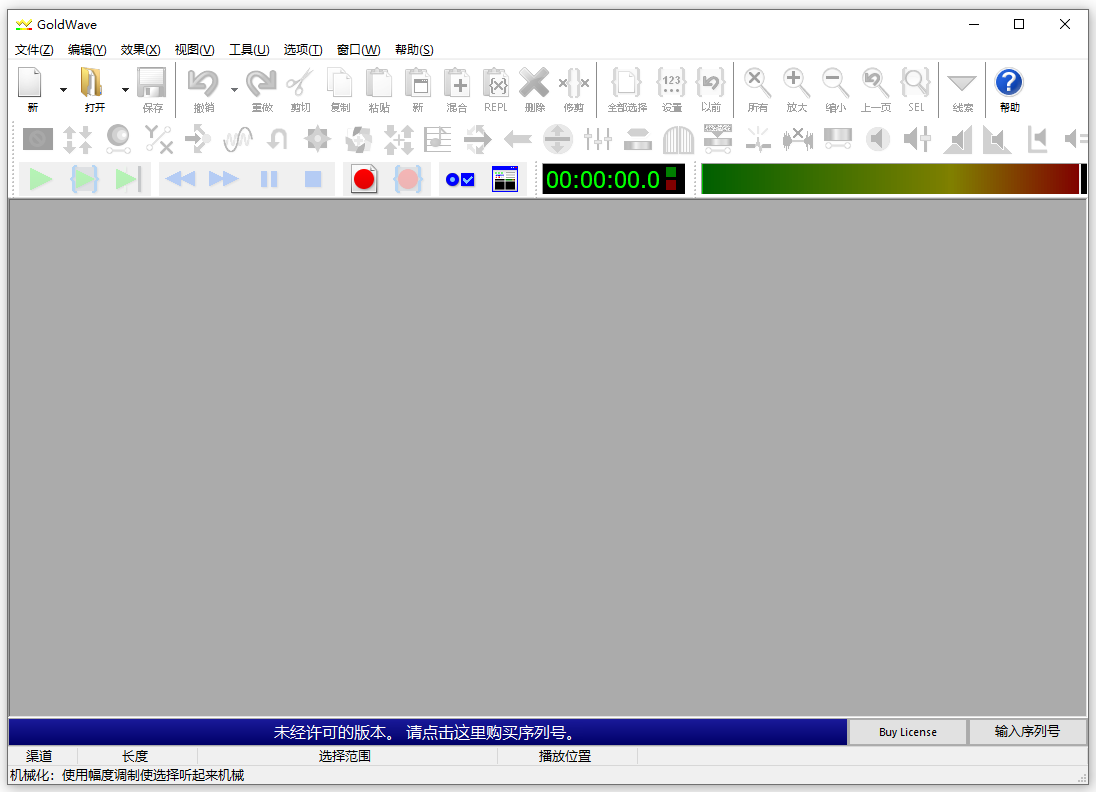Image resolution: width=1096 pixels, height=792 pixels.
Task: Click the 00:00:00.0 time display
Action: tap(614, 179)
